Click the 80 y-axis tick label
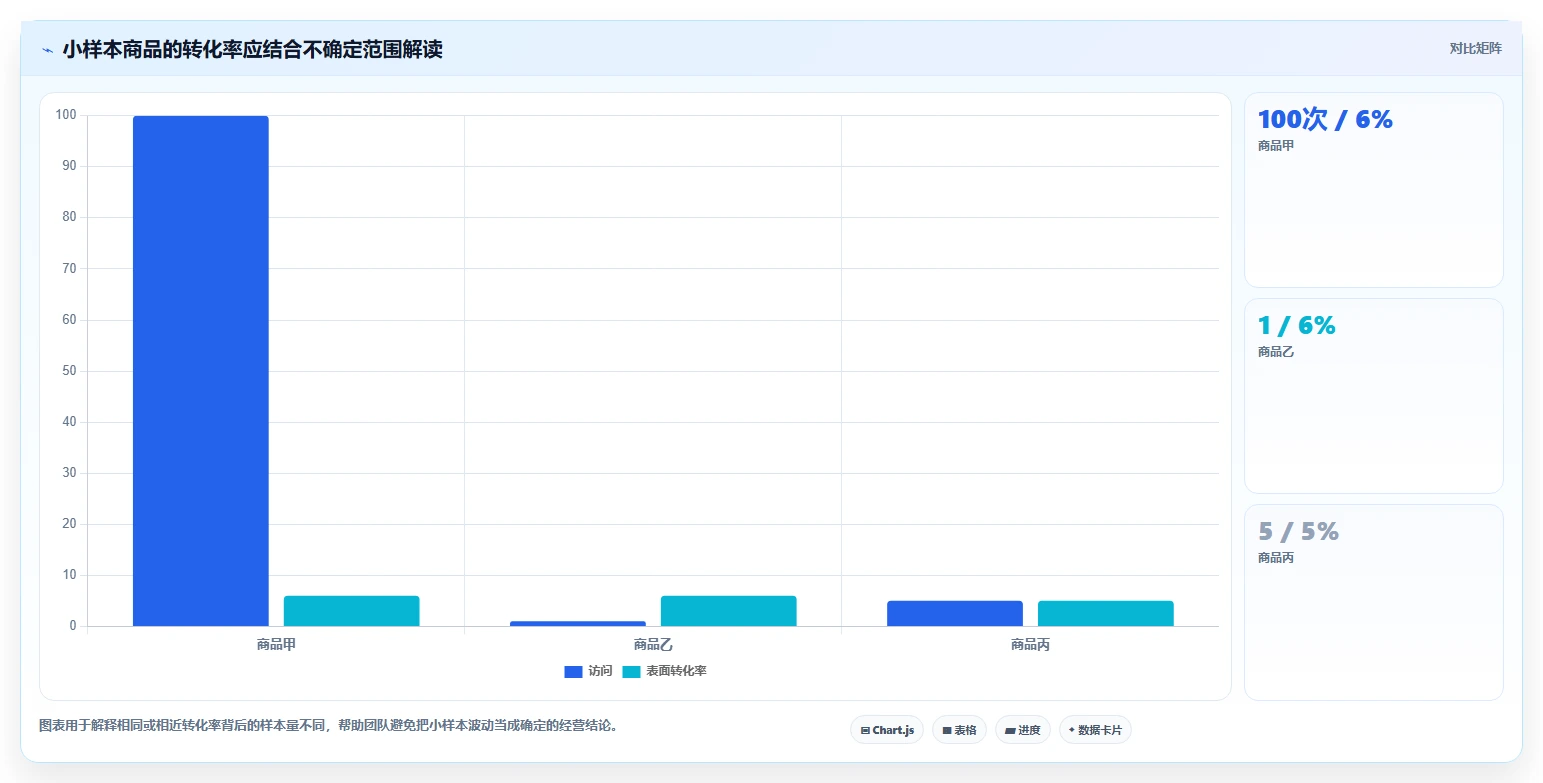1543x783 pixels. point(69,217)
